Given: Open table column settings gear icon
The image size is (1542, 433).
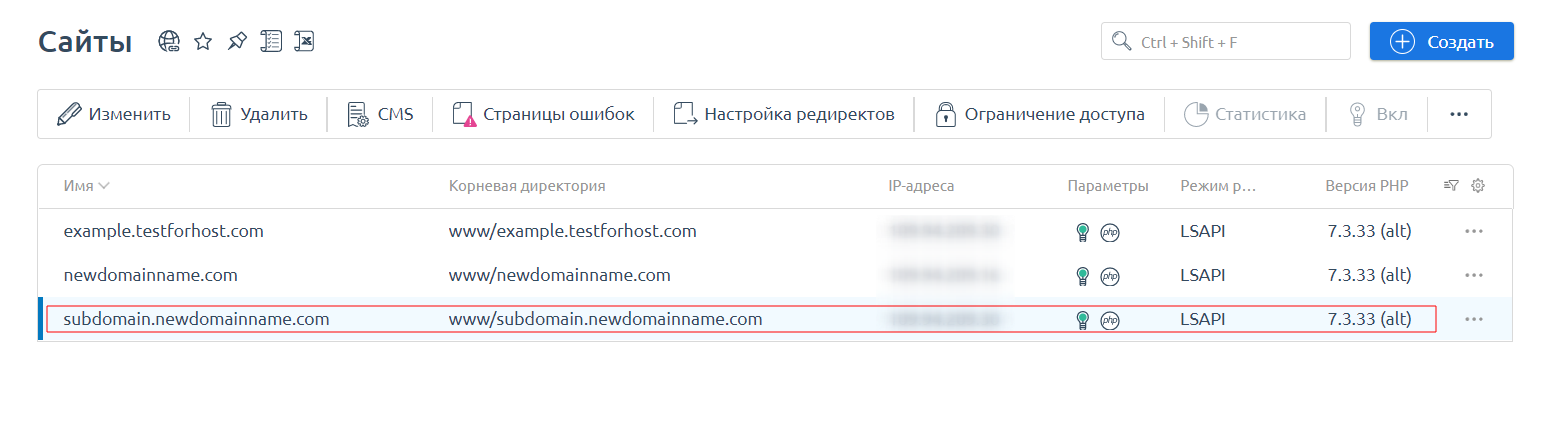Looking at the screenshot, I should (1478, 185).
